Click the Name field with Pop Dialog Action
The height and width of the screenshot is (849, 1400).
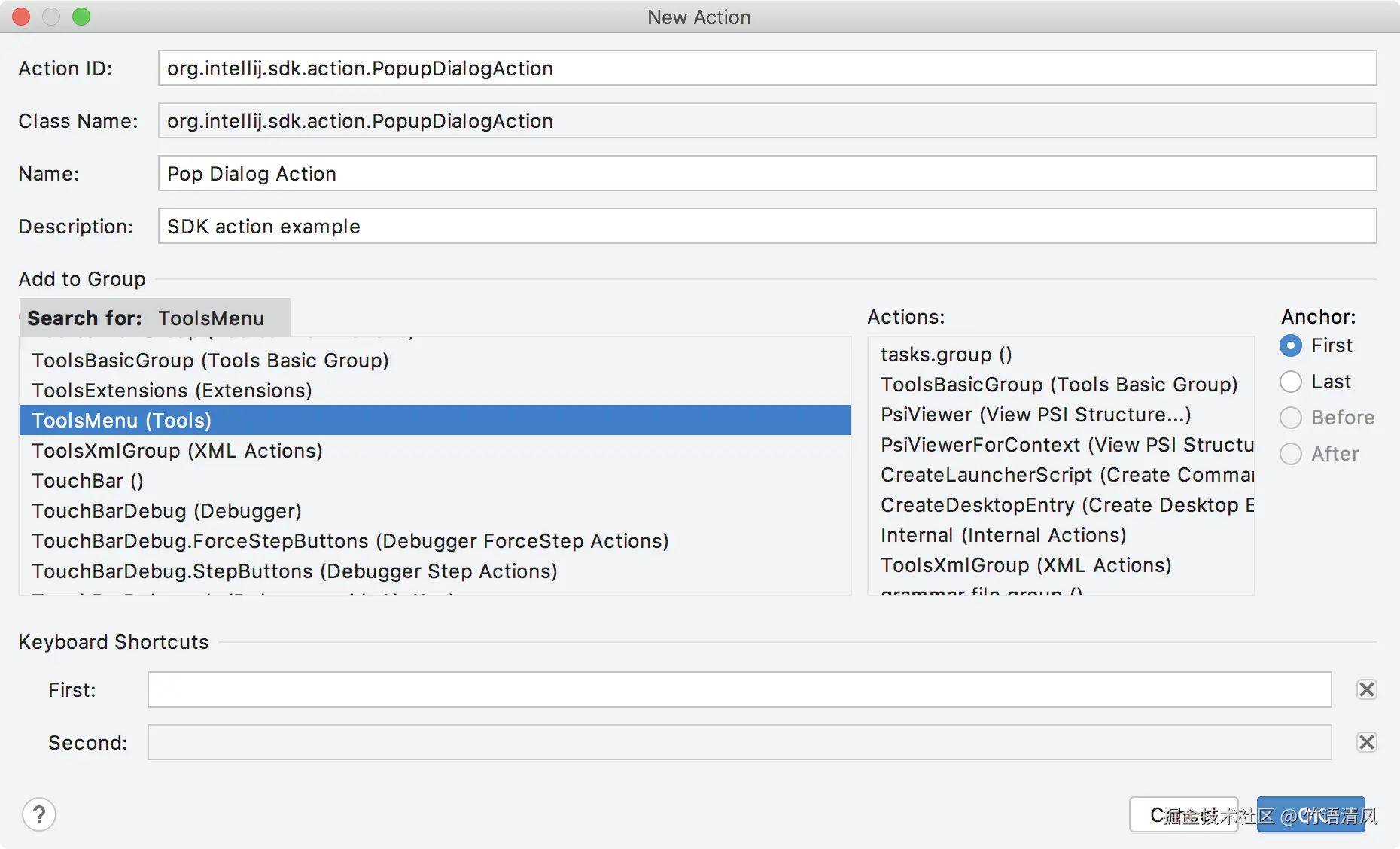[767, 174]
